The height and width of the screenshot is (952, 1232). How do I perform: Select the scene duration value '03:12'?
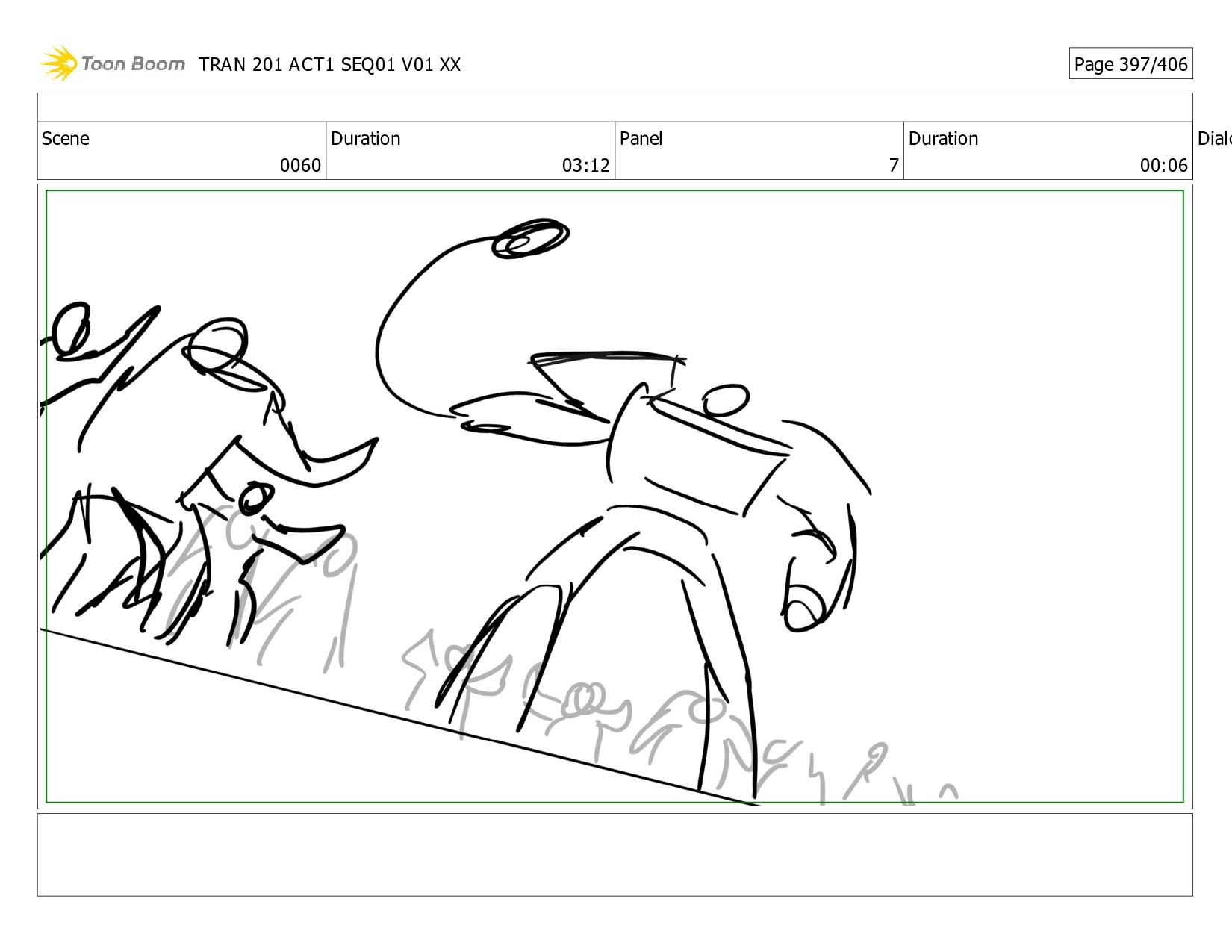tap(586, 166)
